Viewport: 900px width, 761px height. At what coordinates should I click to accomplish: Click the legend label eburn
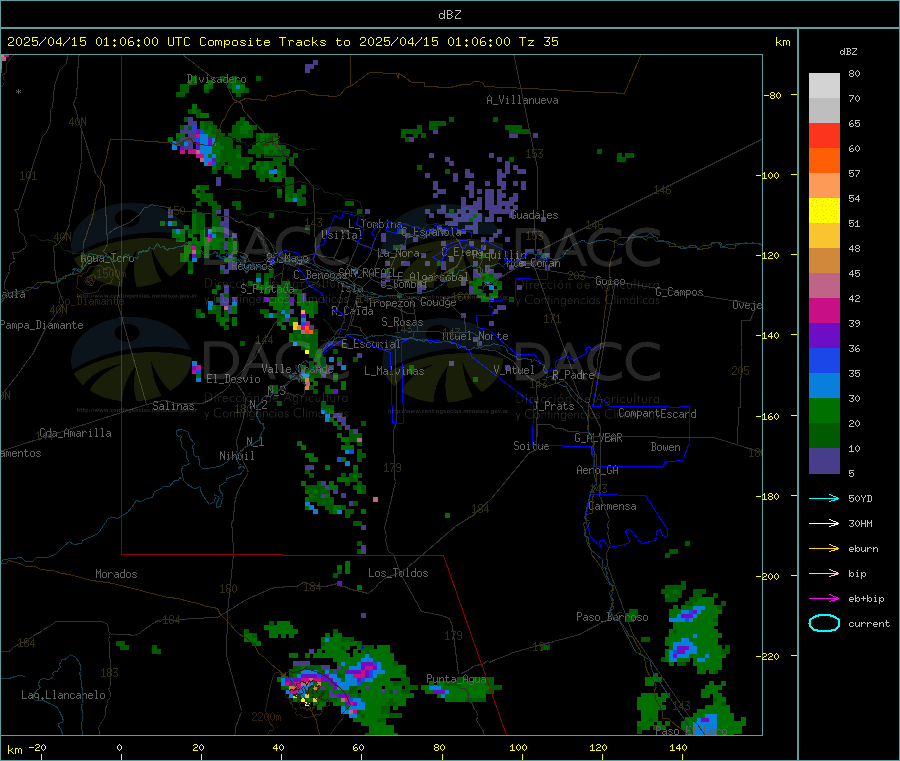tap(863, 549)
